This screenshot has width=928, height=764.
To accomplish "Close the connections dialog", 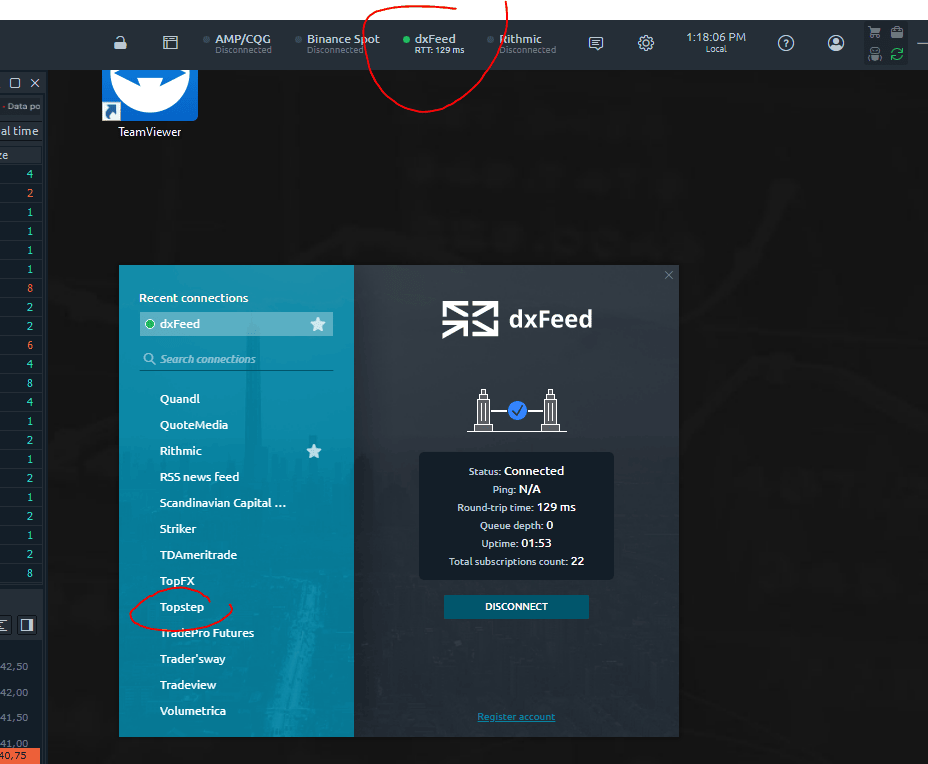I will 669,275.
